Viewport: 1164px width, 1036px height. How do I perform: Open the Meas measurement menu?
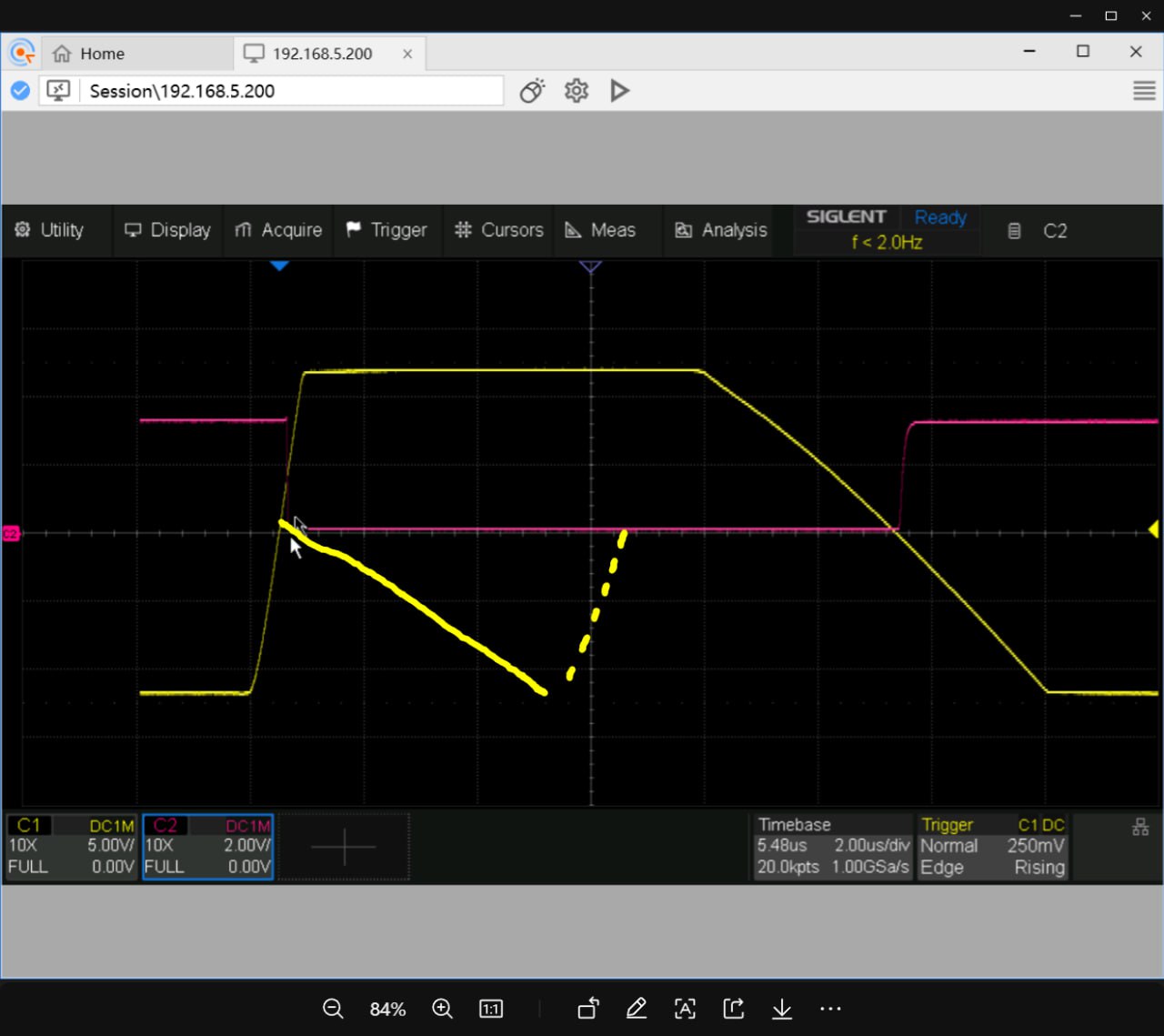coord(601,230)
